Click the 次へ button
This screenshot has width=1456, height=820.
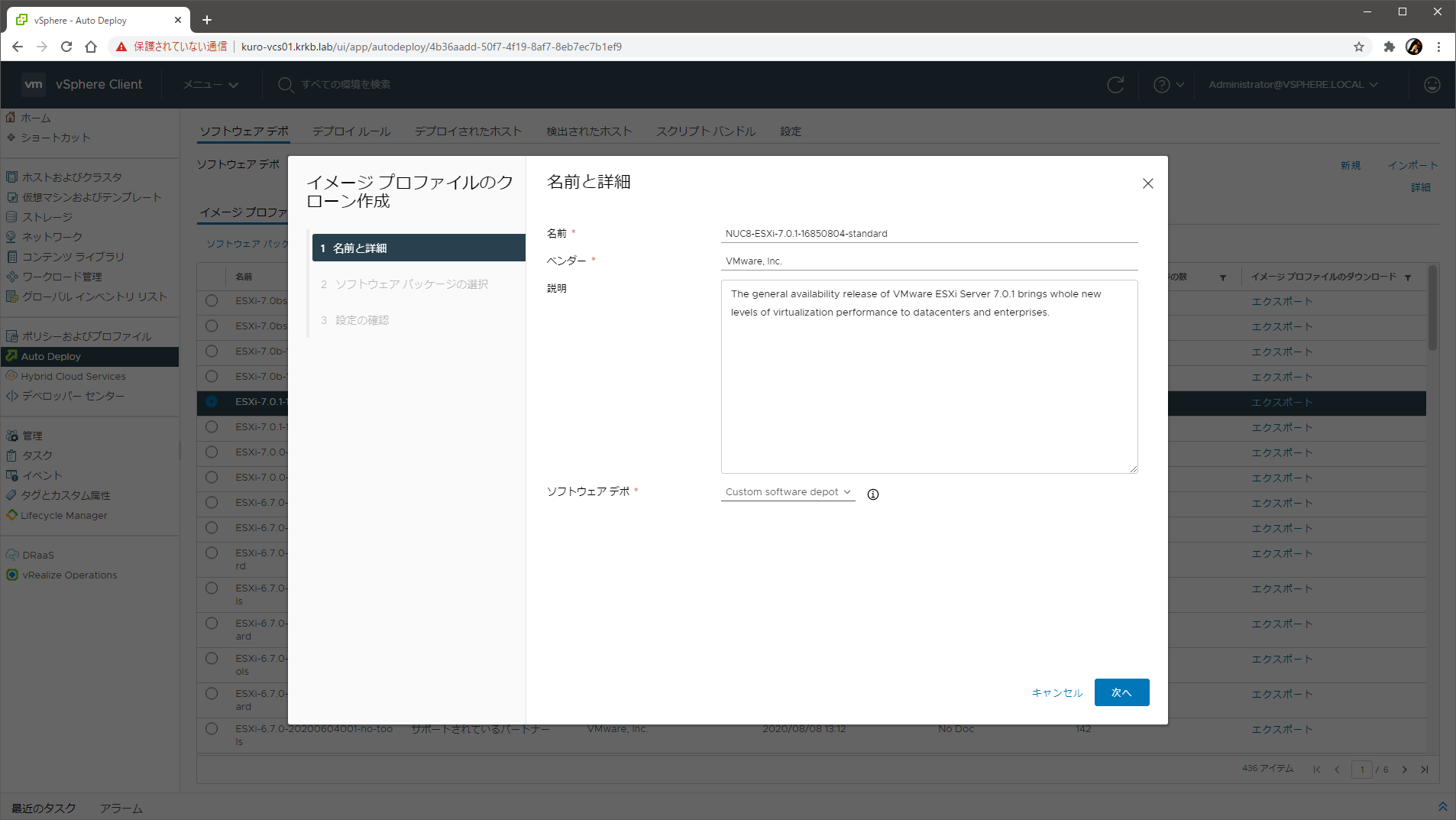(1121, 692)
